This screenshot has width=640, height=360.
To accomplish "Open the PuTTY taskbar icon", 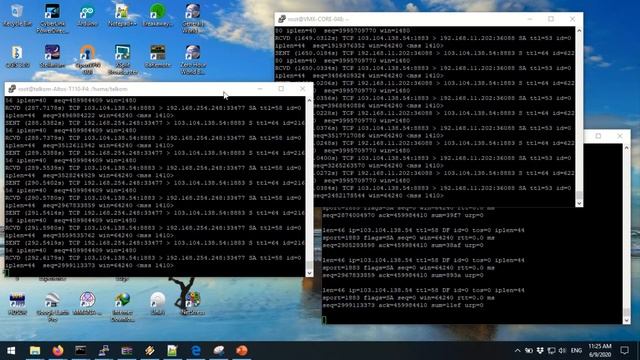I will click(104, 351).
